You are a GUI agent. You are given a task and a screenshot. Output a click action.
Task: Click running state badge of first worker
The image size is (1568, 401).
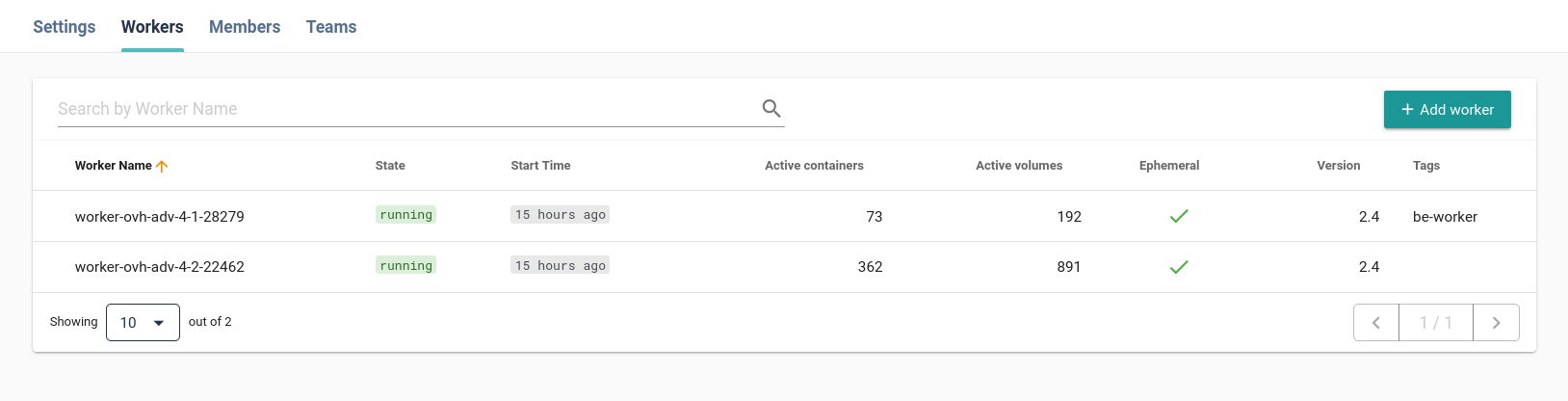[405, 215]
